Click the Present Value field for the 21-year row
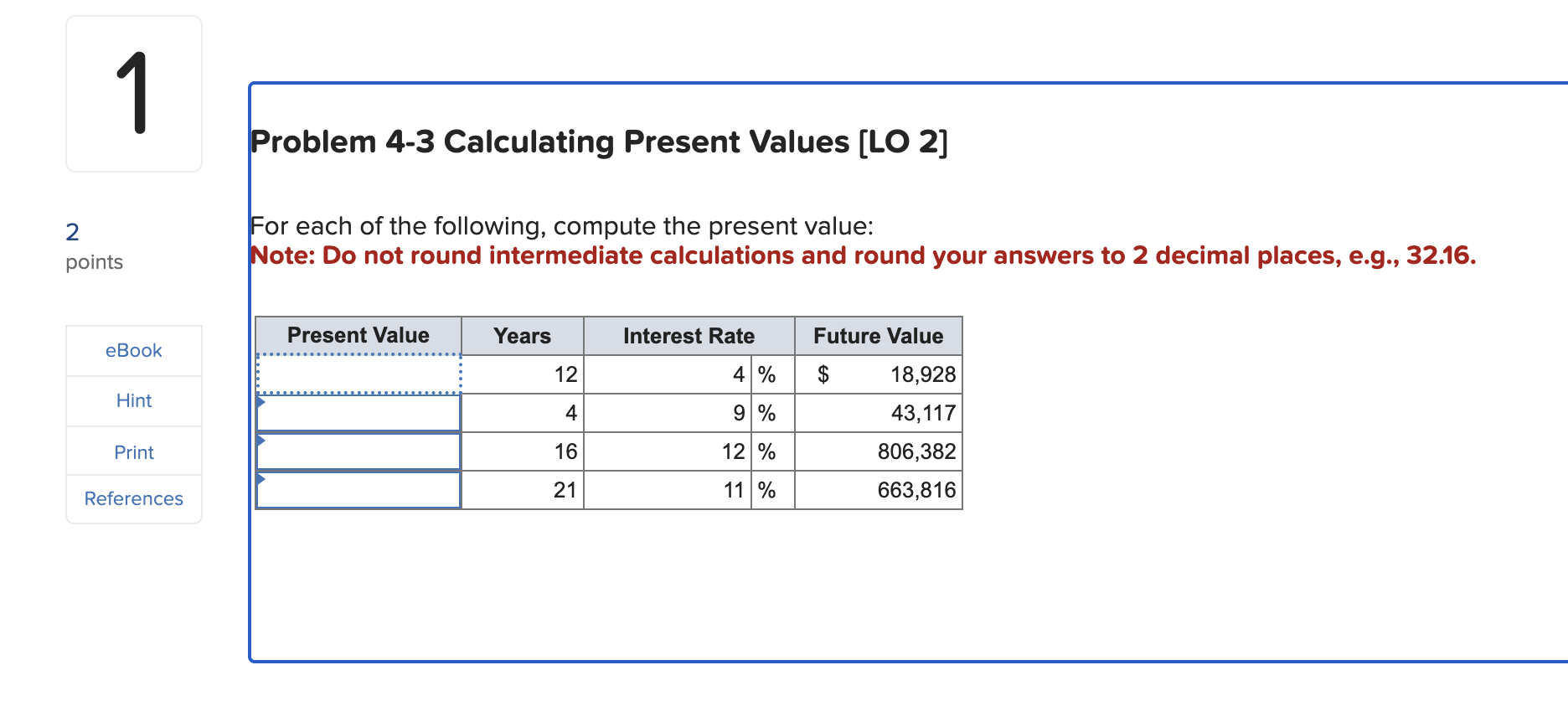 pyautogui.click(x=358, y=489)
